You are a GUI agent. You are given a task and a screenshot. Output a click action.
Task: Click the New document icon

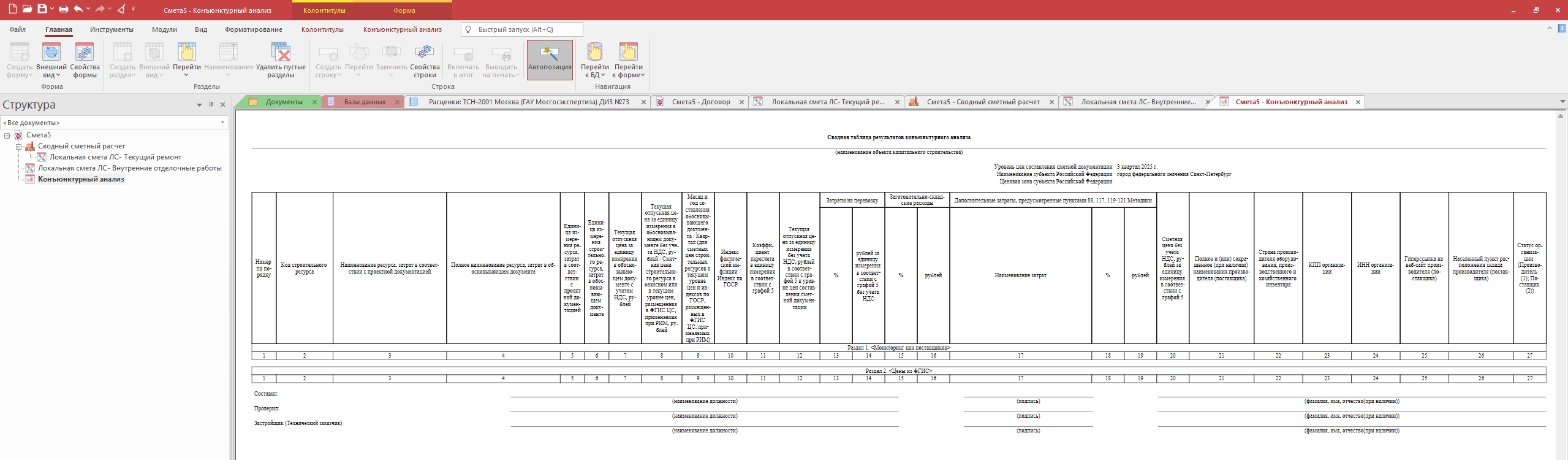tap(12, 9)
